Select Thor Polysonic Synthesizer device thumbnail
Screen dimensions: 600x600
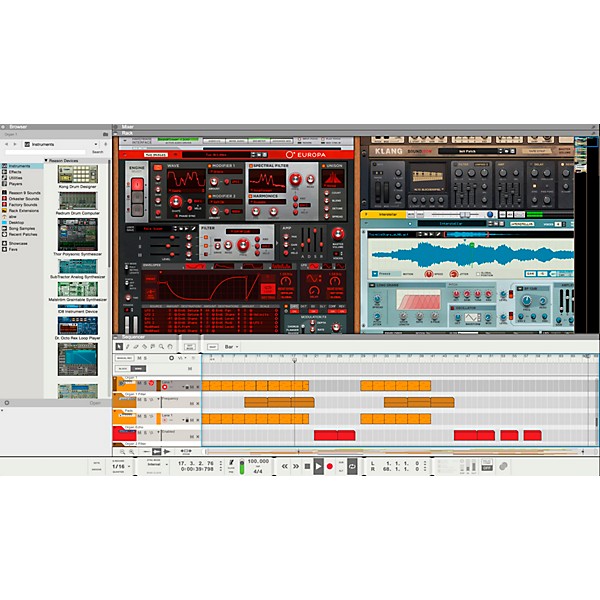point(78,235)
